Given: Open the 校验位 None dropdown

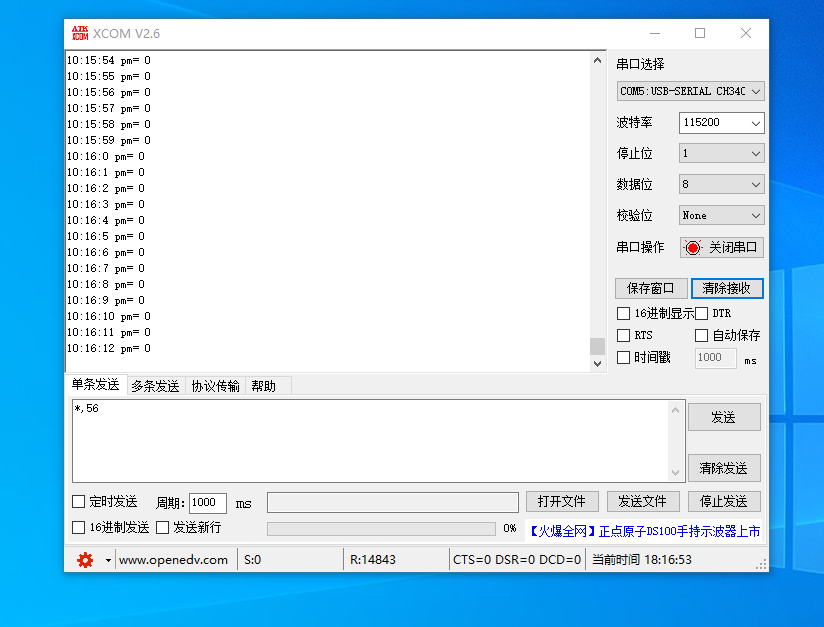Looking at the screenshot, I should point(722,215).
